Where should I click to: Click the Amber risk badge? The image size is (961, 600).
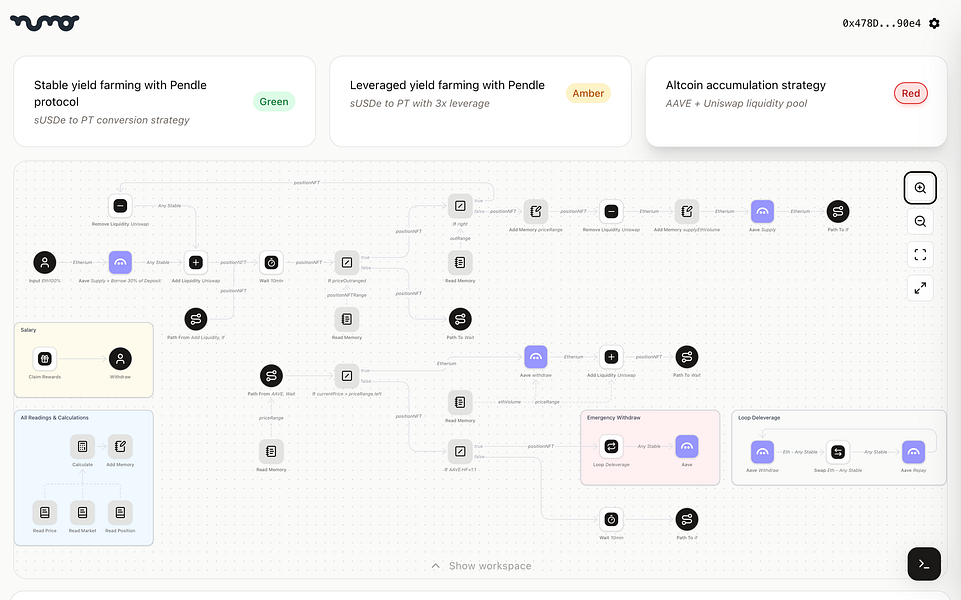tap(588, 93)
